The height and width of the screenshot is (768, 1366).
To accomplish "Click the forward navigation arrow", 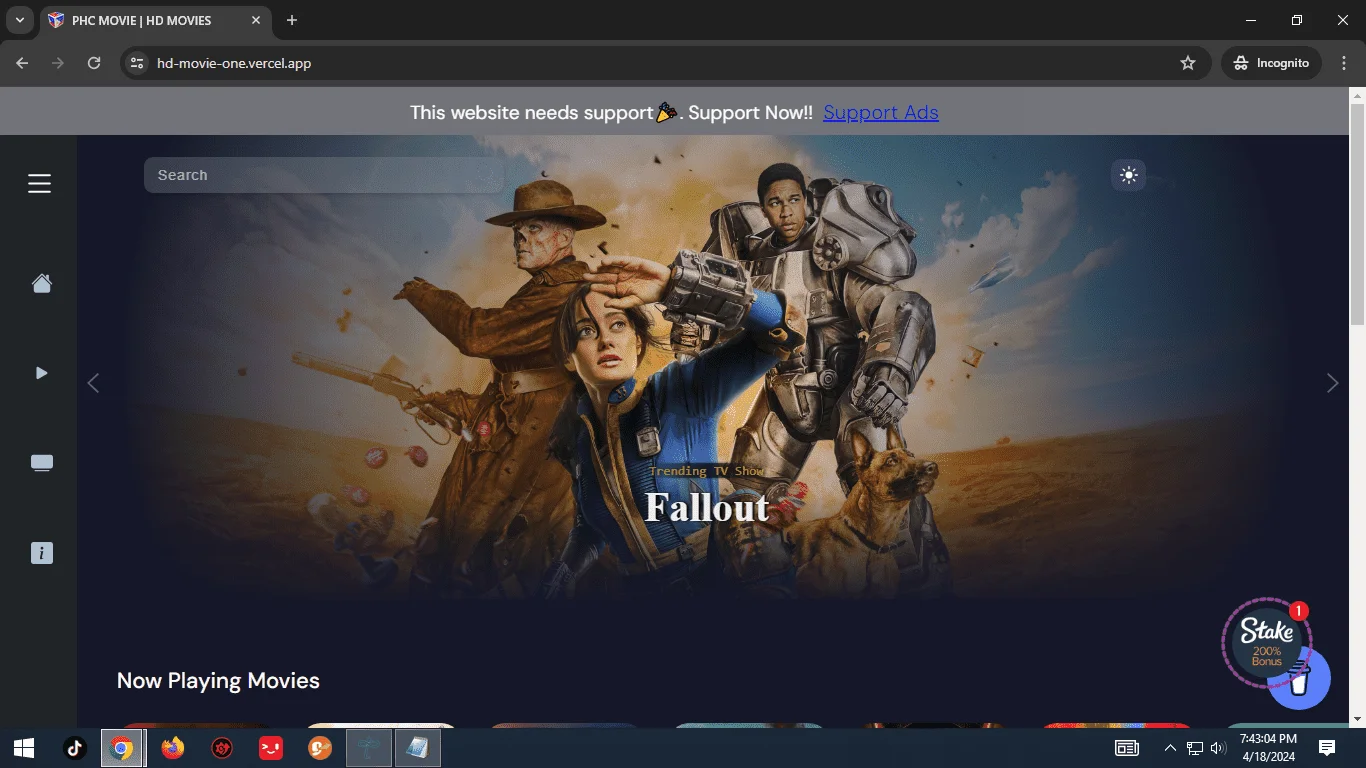I will [58, 63].
